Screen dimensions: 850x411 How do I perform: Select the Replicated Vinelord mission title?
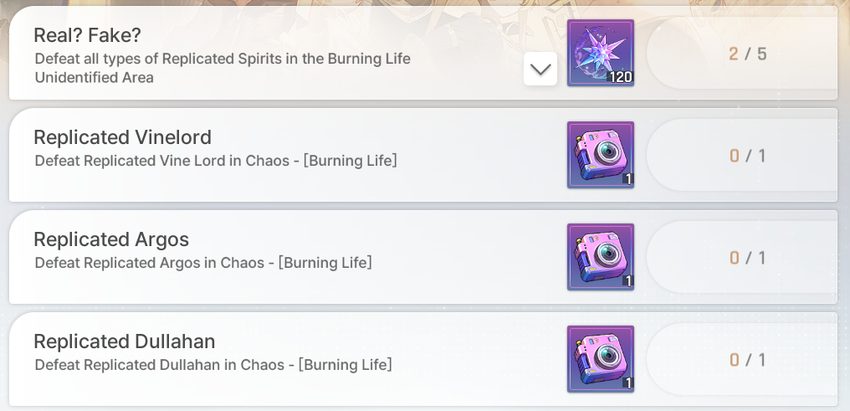point(123,137)
